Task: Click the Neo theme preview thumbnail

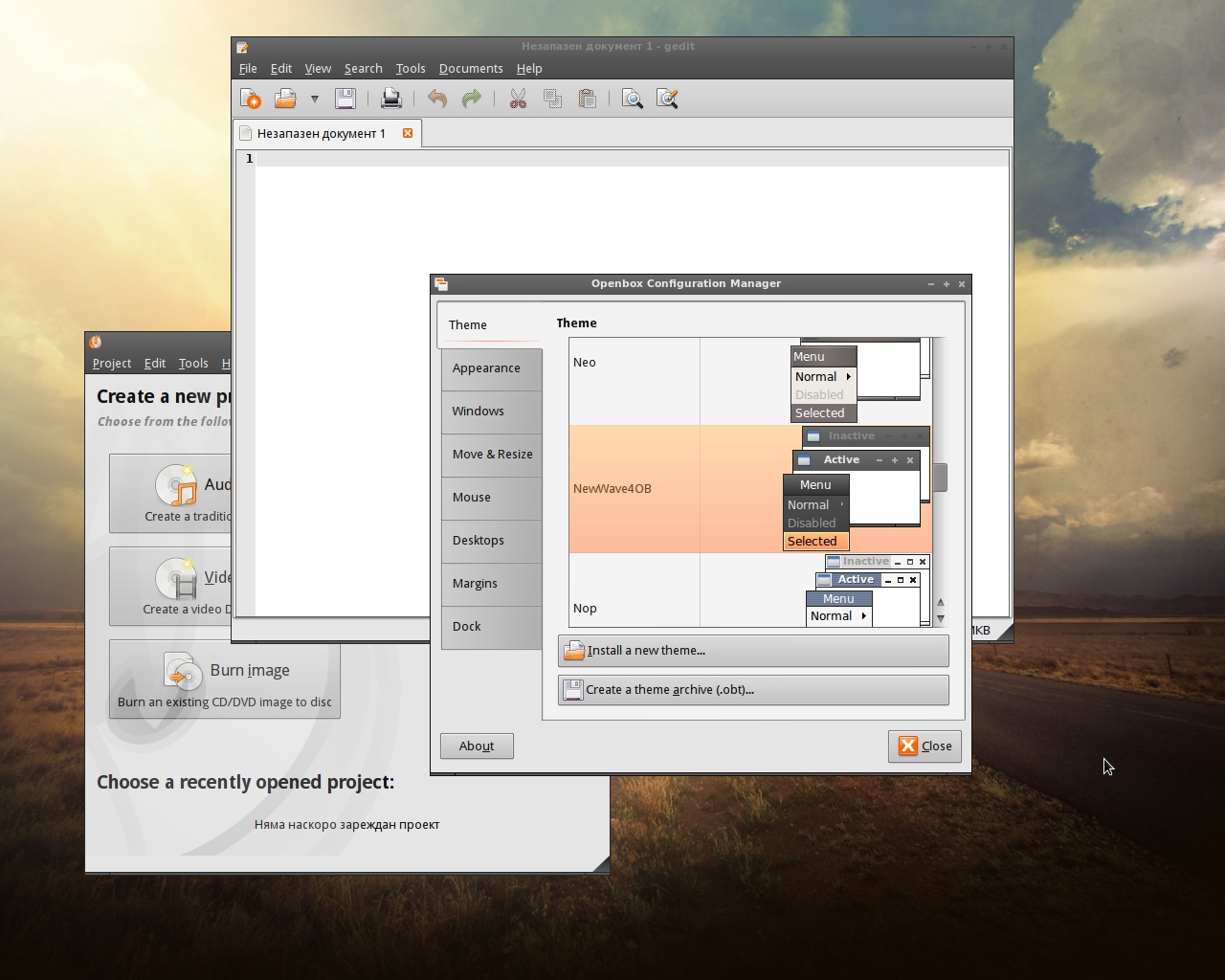Action: (859, 381)
